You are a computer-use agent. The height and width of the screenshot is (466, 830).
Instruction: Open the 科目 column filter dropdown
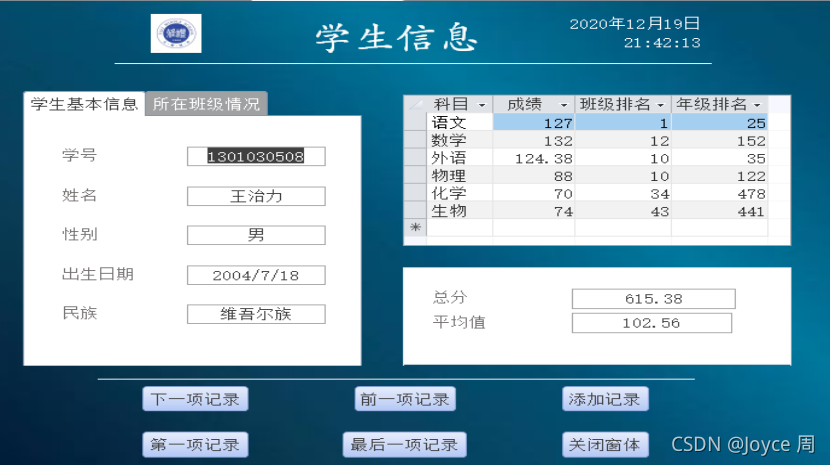tap(482, 105)
